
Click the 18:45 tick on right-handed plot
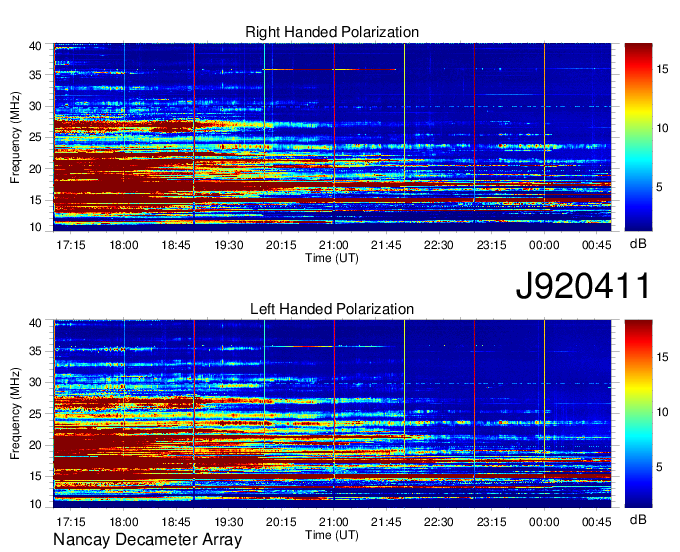(x=176, y=245)
